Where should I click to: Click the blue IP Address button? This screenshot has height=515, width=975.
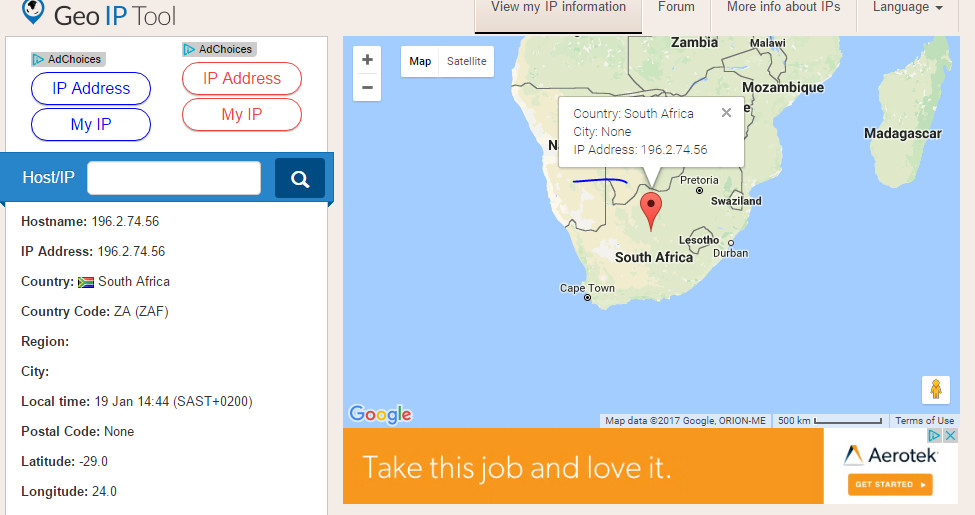point(91,88)
